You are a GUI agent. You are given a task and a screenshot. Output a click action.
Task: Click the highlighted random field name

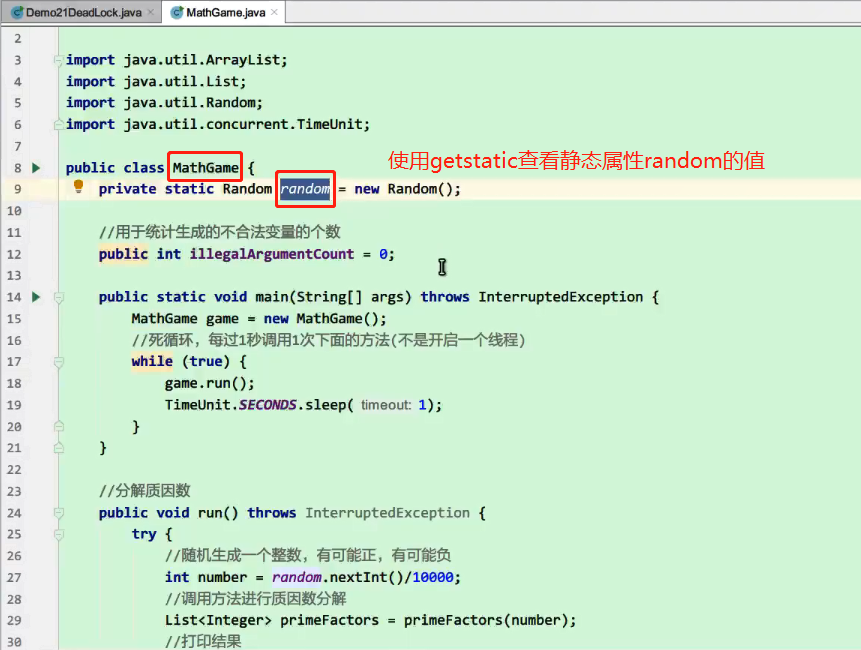click(305, 189)
